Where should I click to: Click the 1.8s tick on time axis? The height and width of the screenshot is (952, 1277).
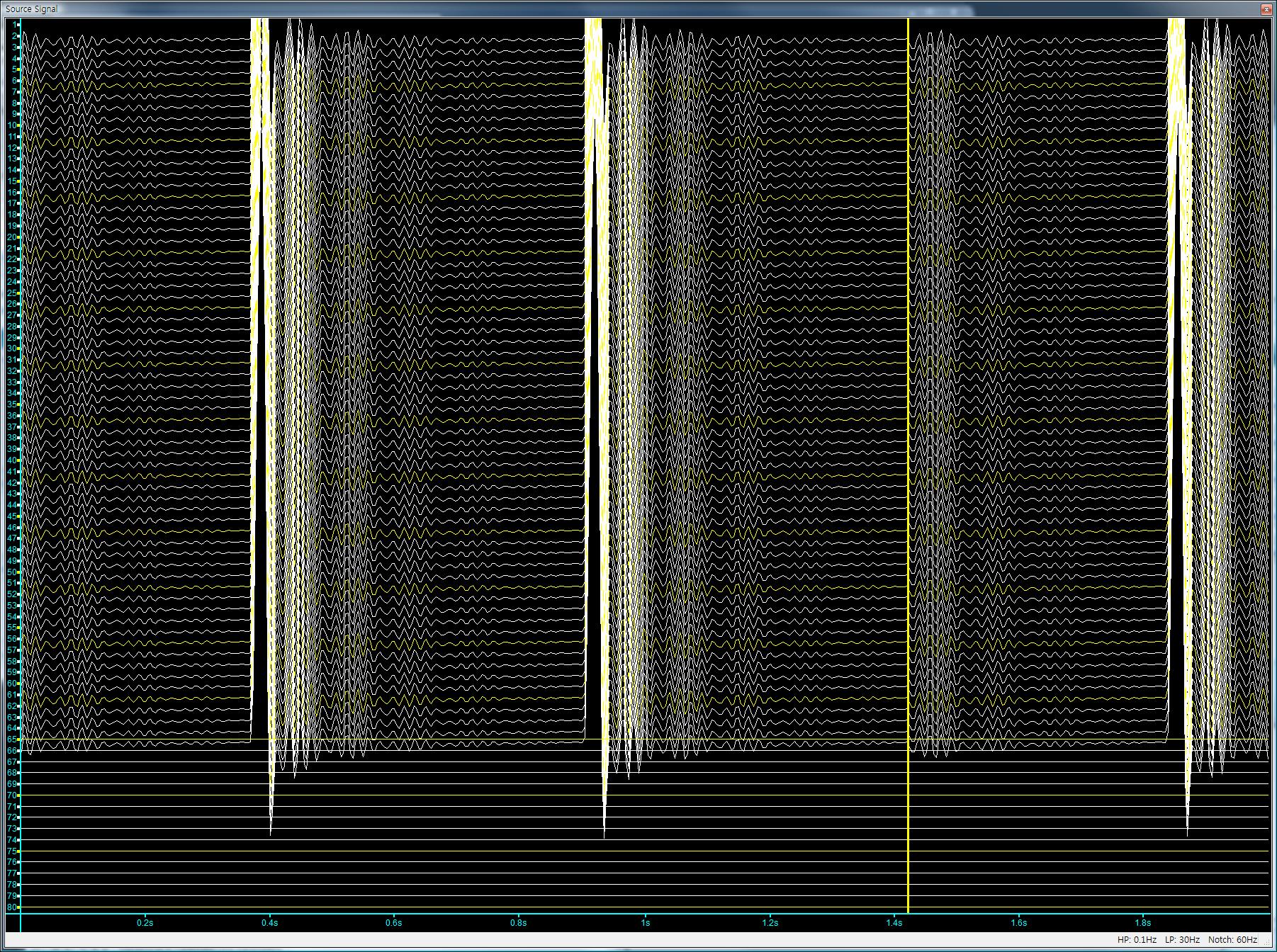tap(1142, 923)
